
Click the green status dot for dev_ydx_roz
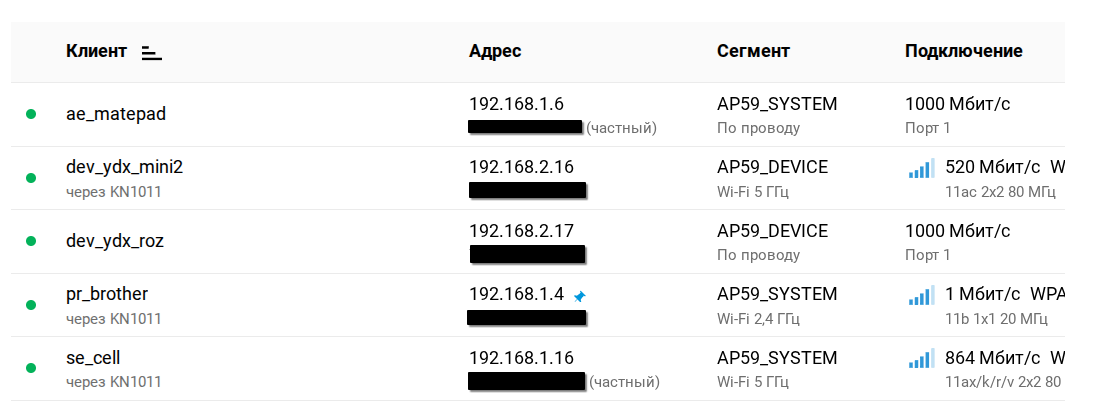pyautogui.click(x=31, y=241)
